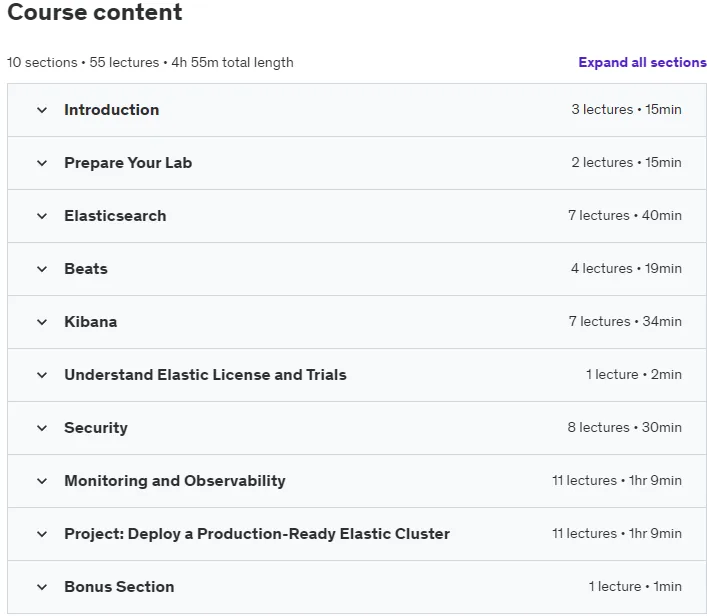
Task: Open the Elasticsearch section title
Action: tap(115, 216)
